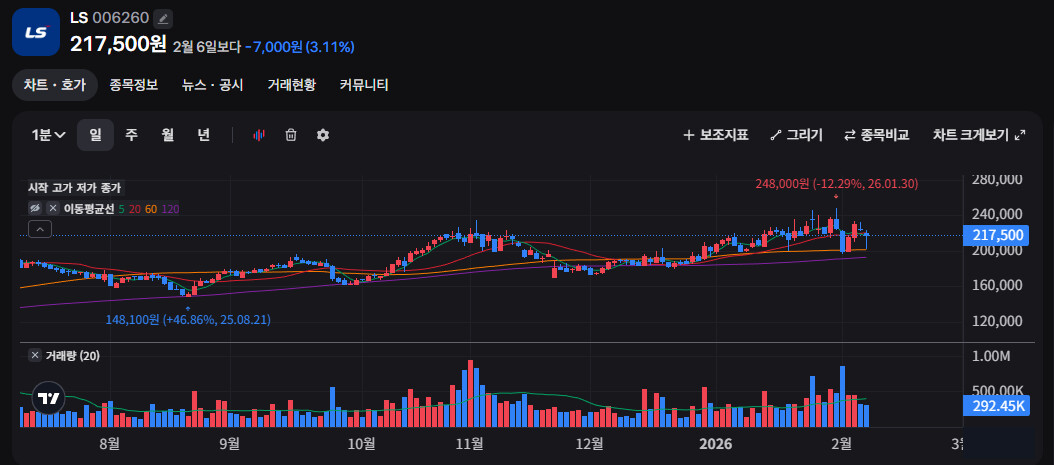Screen dimensions: 1054x465
Task: Click the green 5 moving average value
Action: (121, 209)
